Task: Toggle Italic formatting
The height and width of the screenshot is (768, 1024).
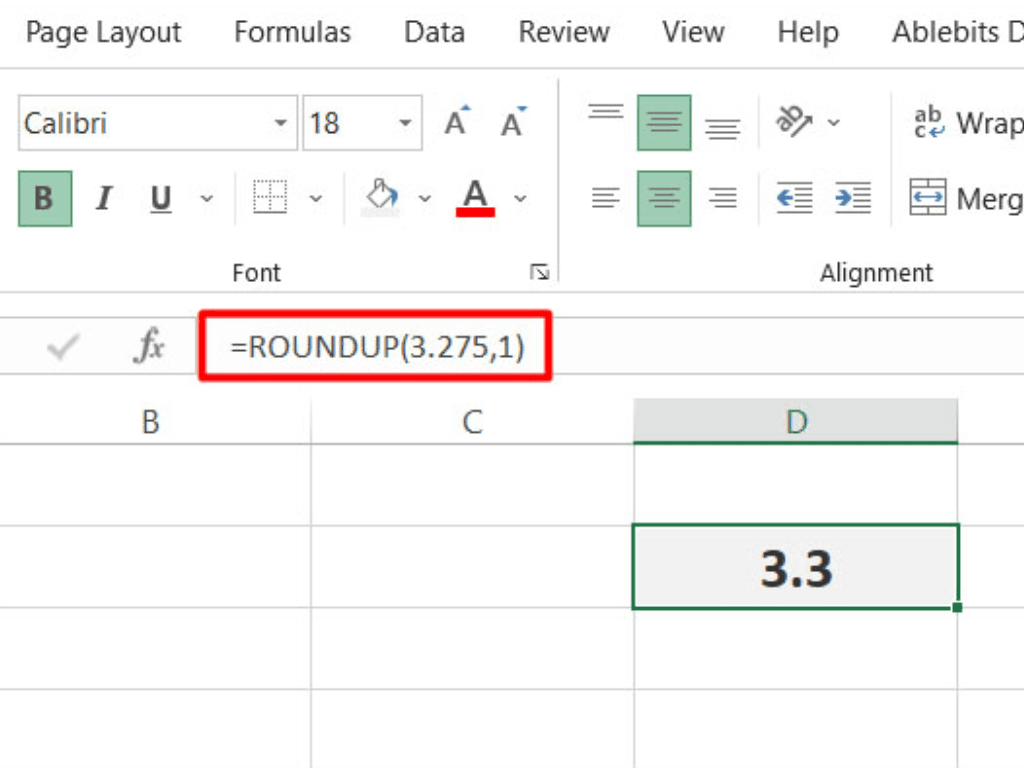Action: [102, 198]
